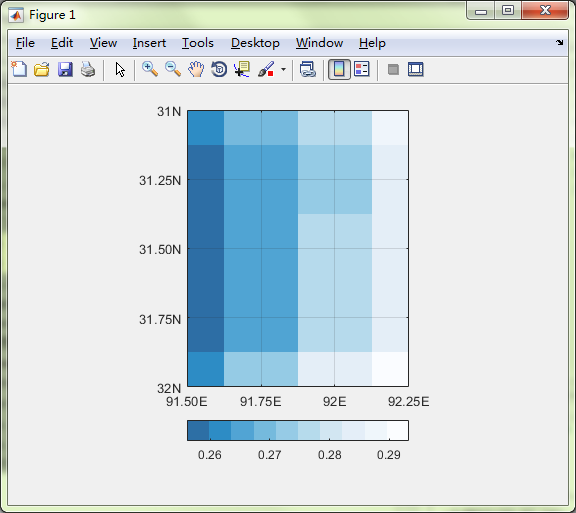Select the 31.25N latitude label
The width and height of the screenshot is (576, 513).
tap(160, 180)
